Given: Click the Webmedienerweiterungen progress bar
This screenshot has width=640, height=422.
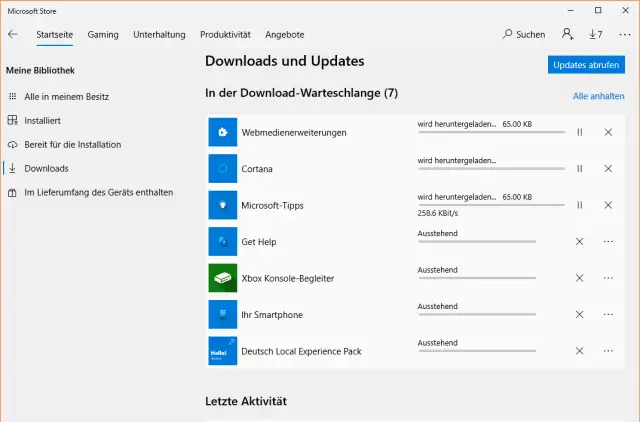Looking at the screenshot, I should coord(490,132).
